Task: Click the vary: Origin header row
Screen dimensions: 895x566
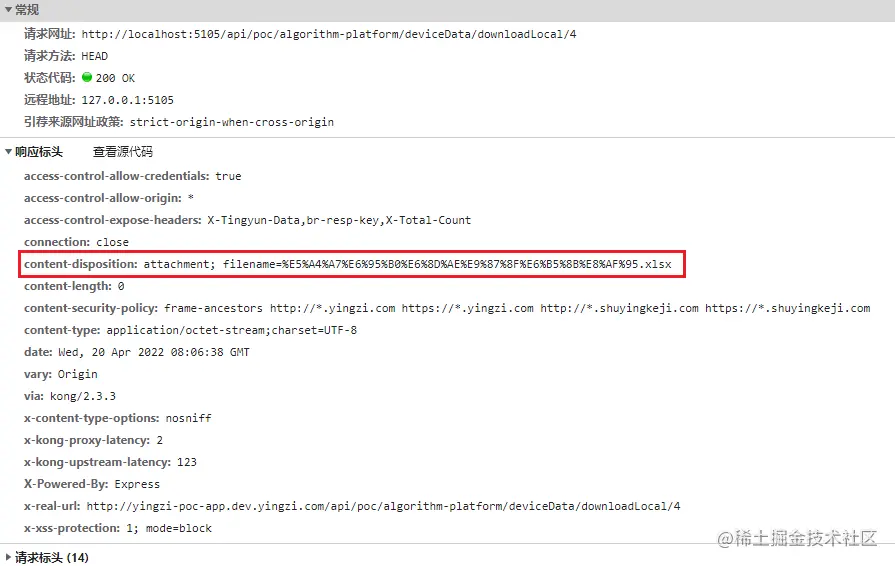Action: [x=61, y=374]
